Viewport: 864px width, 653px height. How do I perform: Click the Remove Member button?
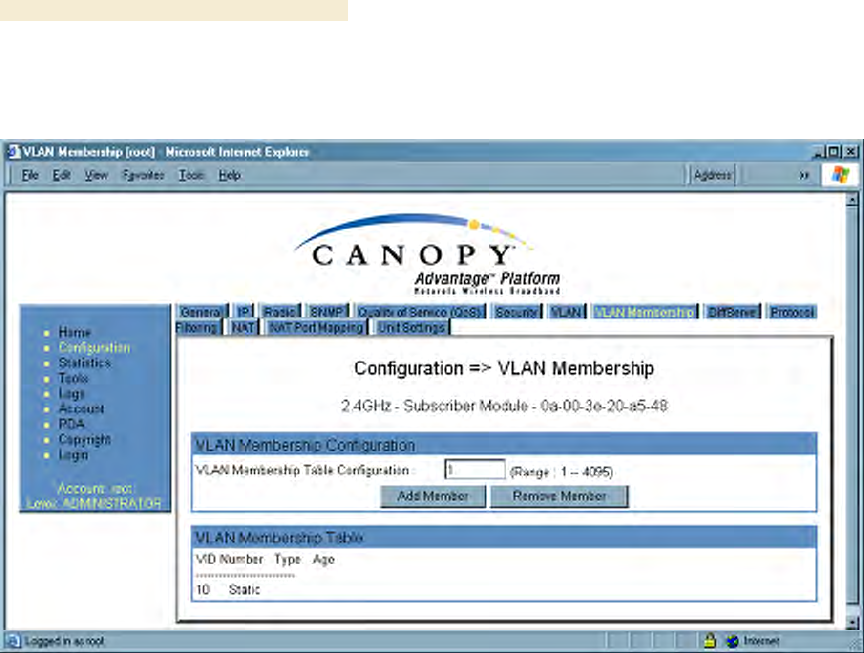(x=559, y=496)
